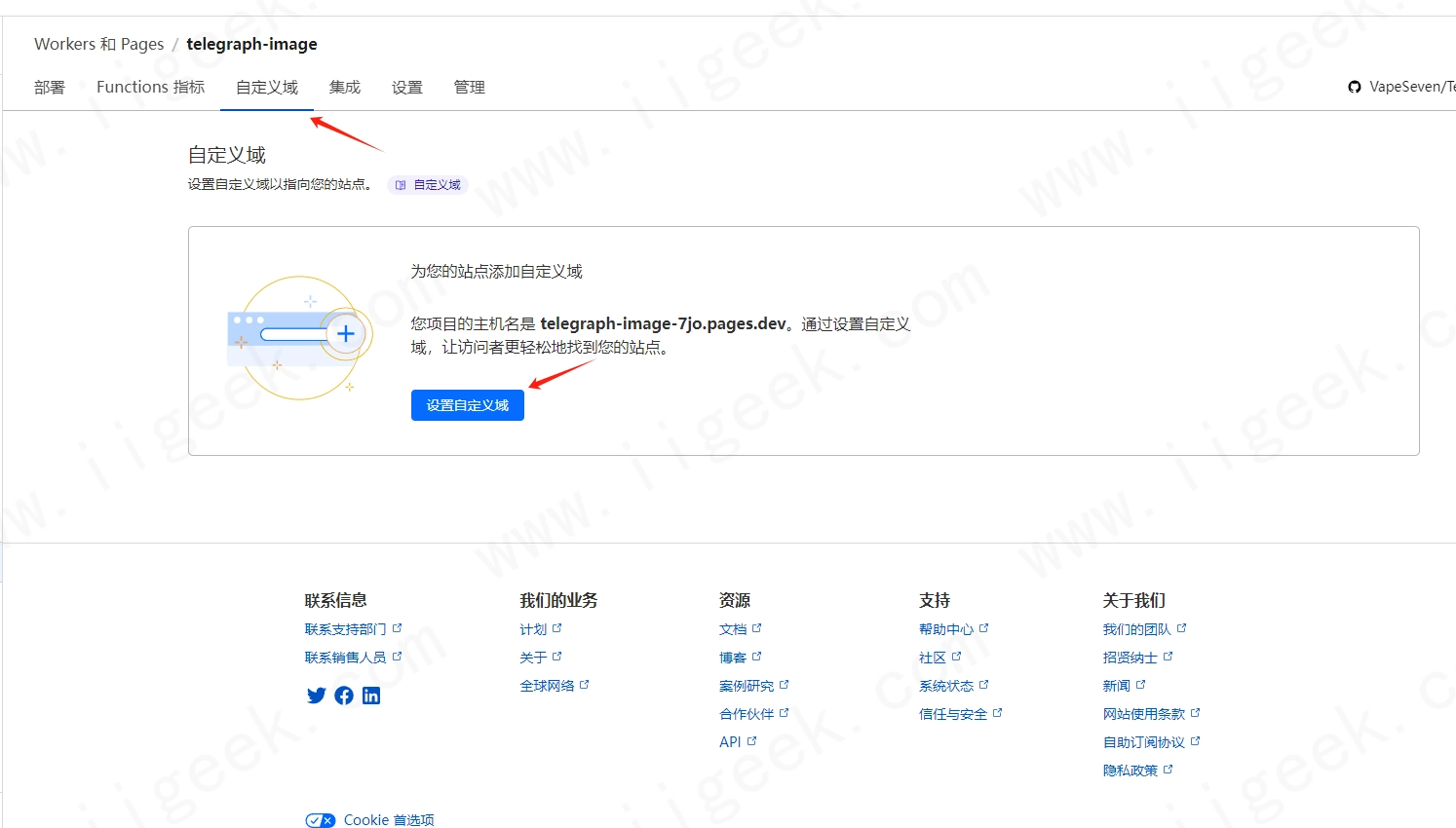Viewport: 1456px width, 828px height.
Task: Click the plus icon in domain illustration
Action: [x=345, y=334]
